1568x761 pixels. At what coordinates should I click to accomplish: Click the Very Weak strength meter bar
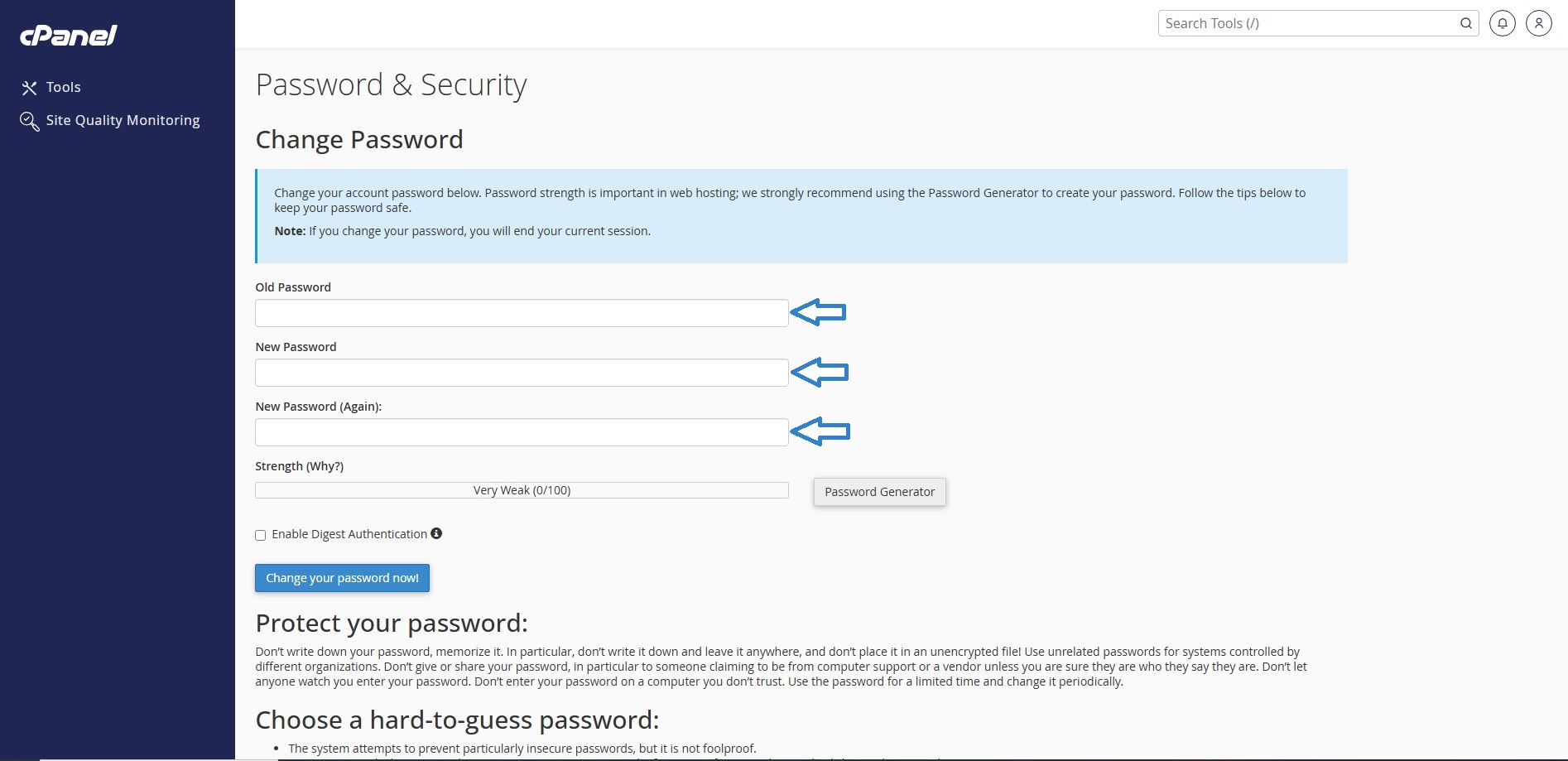pos(522,490)
